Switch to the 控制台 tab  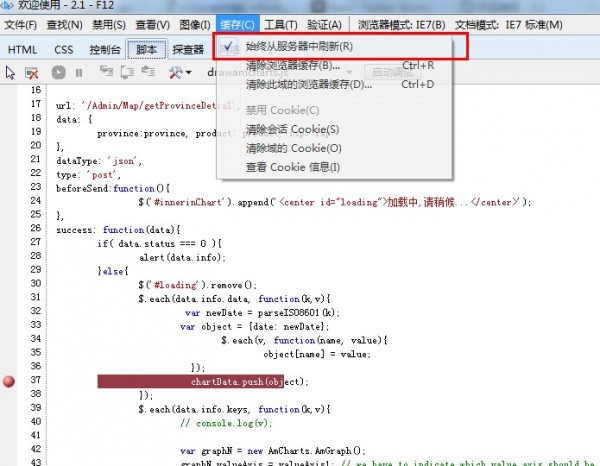pos(104,50)
